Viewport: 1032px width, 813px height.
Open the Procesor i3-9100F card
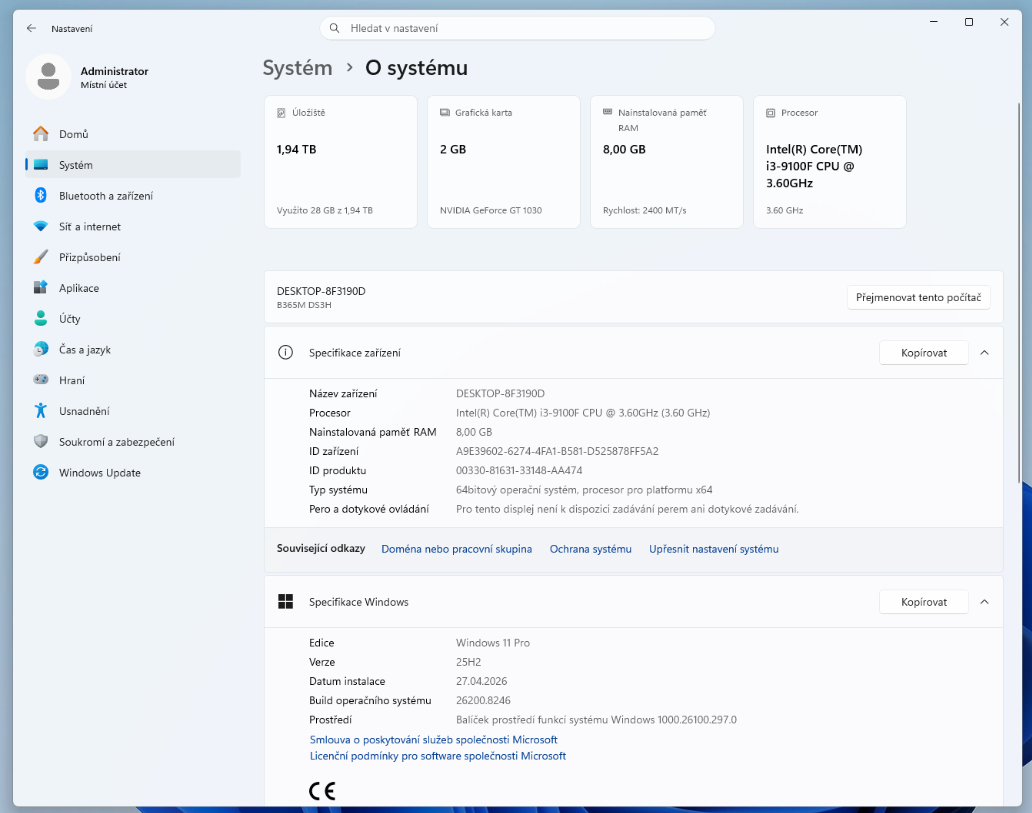pos(829,162)
